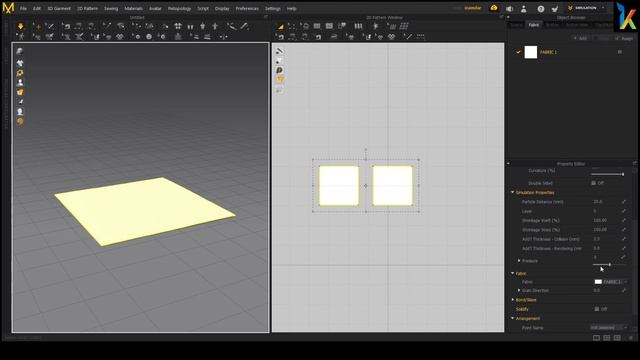Click first icon in 2D toolbar second row
The width and height of the screenshot is (640, 360).
pos(280,37)
